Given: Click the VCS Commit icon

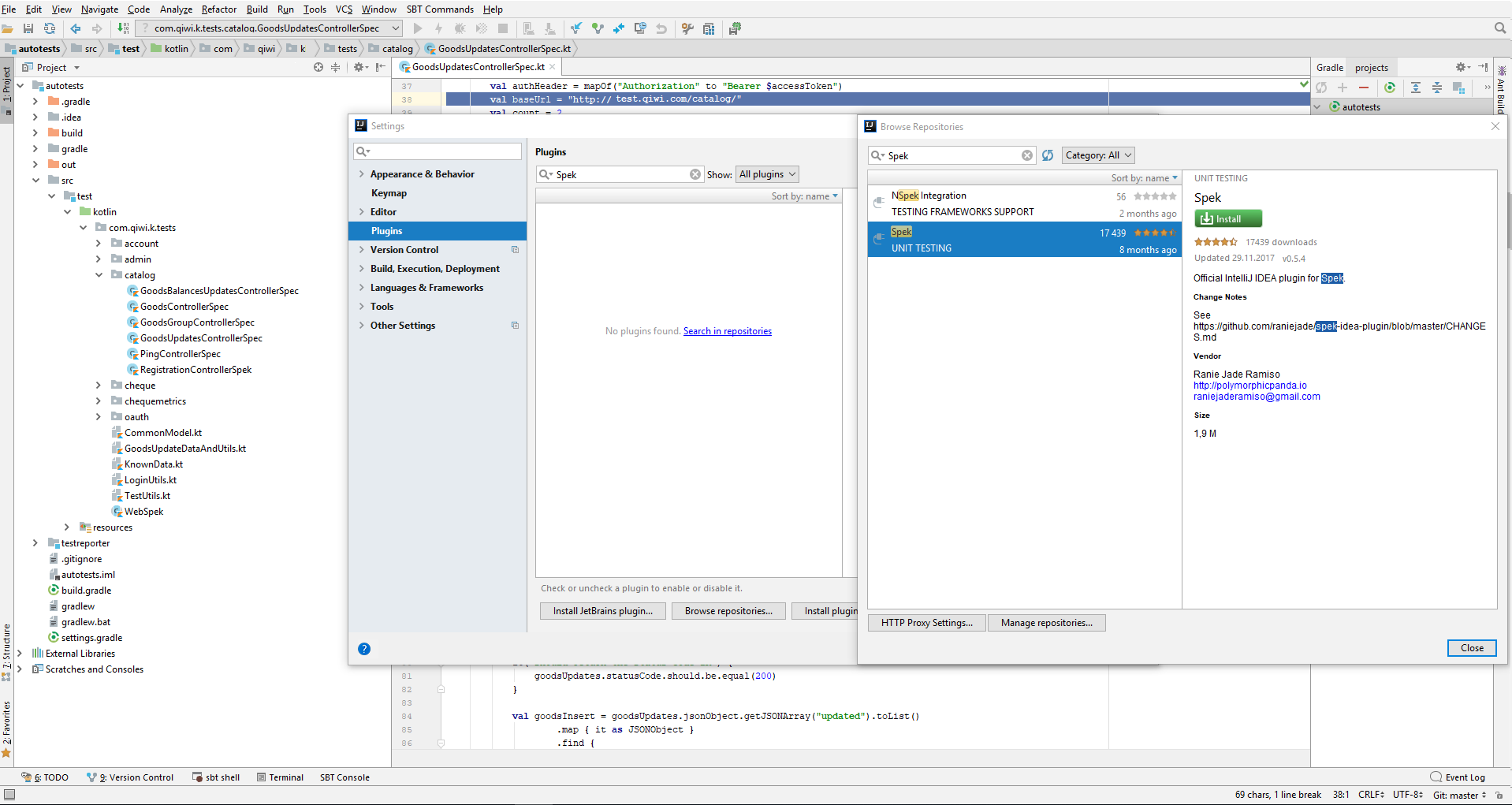Looking at the screenshot, I should tap(598, 28).
